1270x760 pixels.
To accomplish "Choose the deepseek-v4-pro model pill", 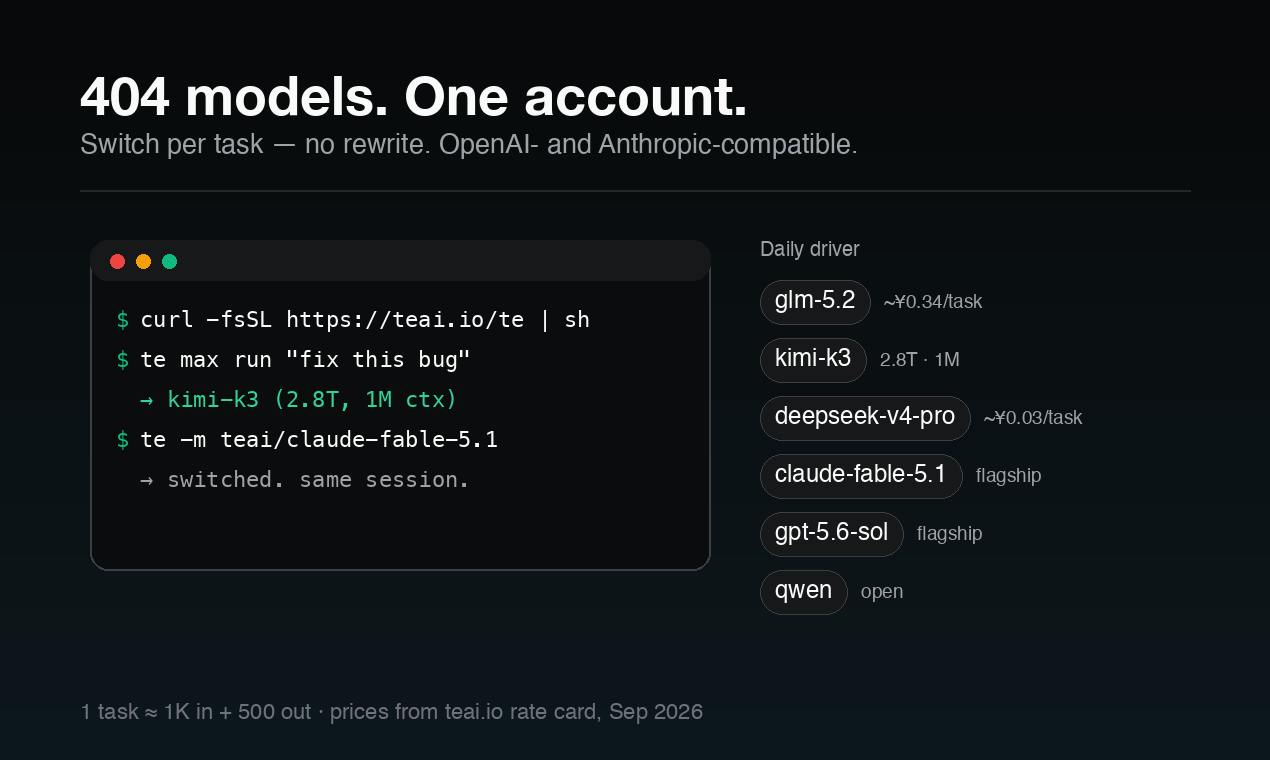I will [x=865, y=417].
